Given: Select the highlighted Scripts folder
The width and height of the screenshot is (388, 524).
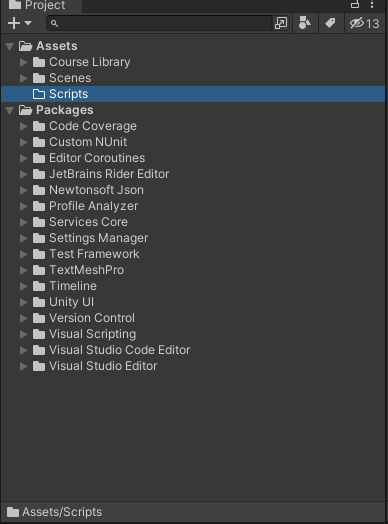Looking at the screenshot, I should 193,94.
